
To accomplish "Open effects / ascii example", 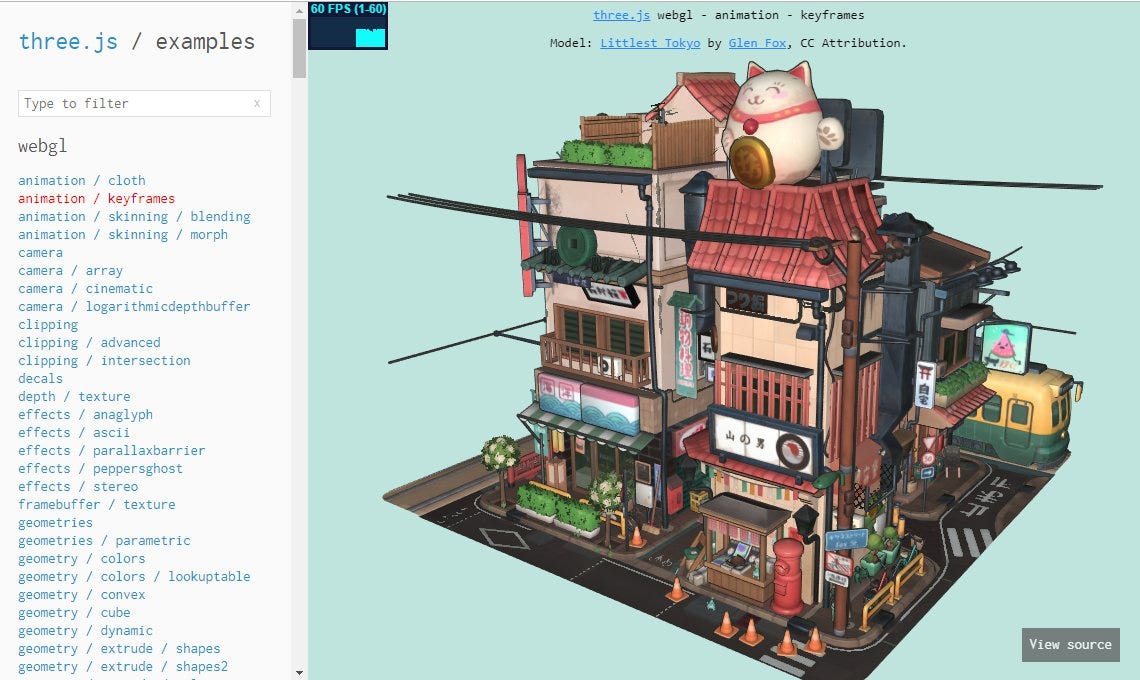I will [x=73, y=433].
